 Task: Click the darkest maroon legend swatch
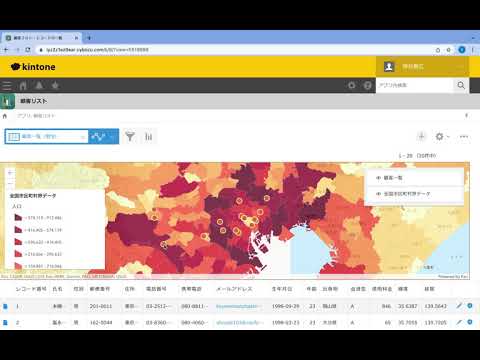[x=18, y=218]
